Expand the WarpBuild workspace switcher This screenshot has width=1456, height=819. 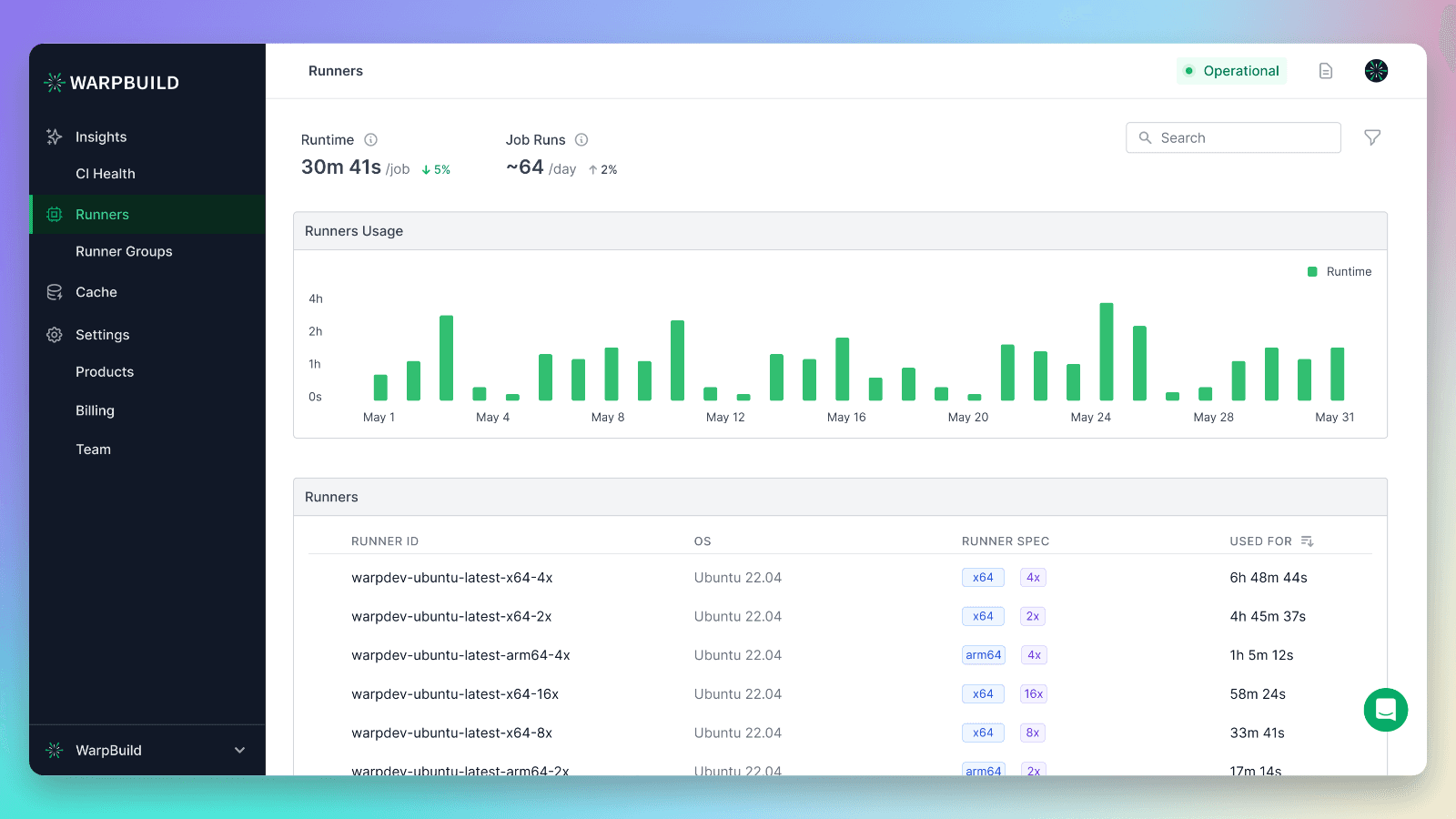coord(147,750)
